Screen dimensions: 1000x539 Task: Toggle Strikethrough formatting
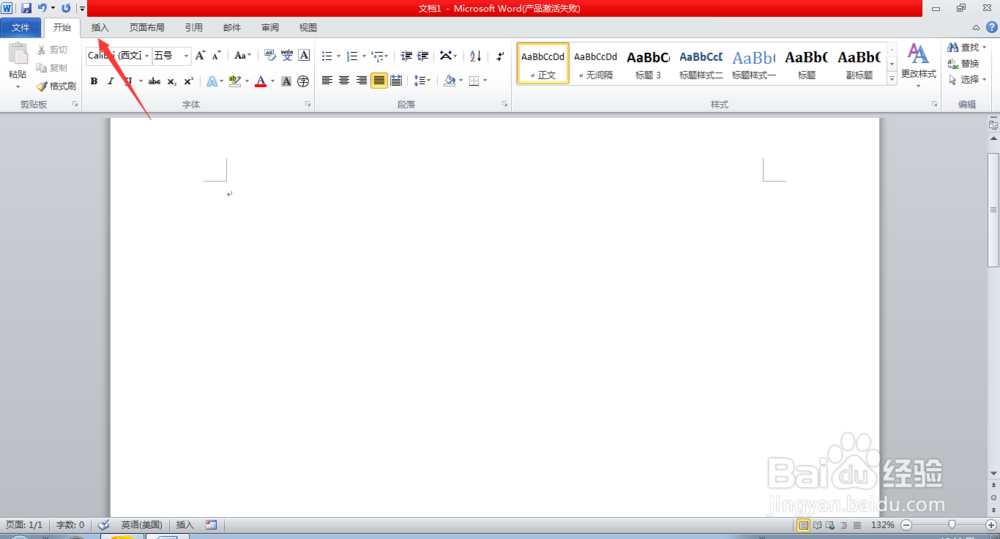click(154, 81)
